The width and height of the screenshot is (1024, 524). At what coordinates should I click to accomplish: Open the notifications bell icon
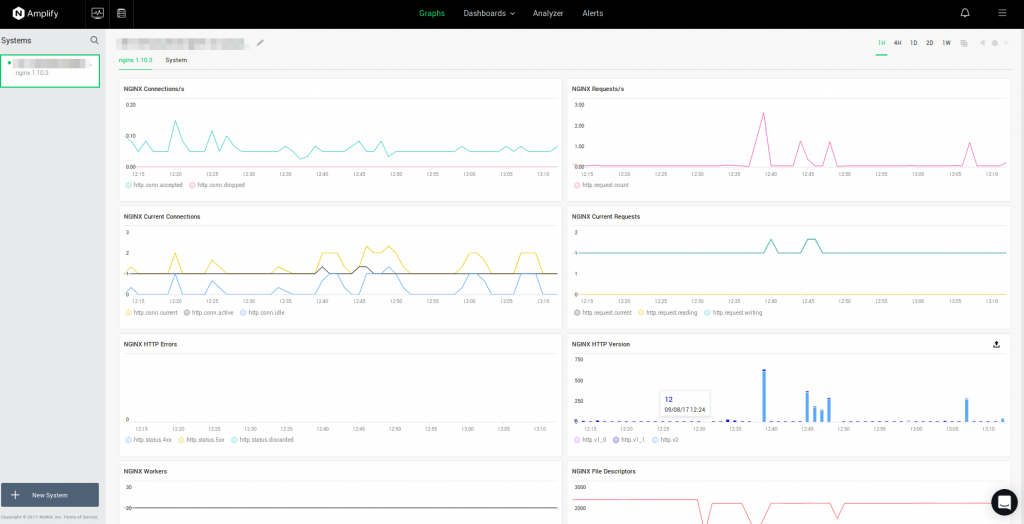point(965,13)
